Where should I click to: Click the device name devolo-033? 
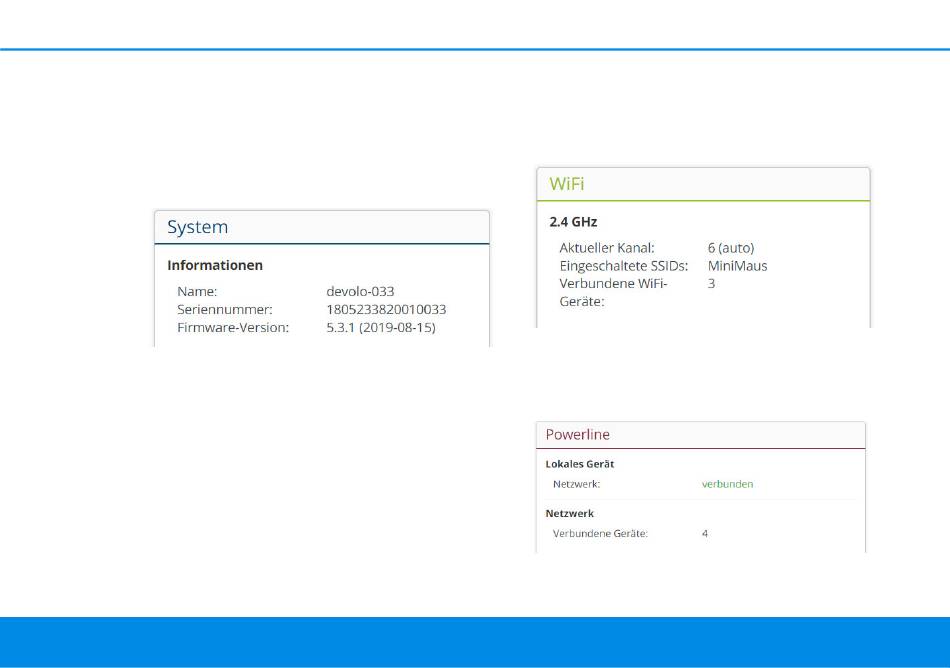[x=360, y=291]
